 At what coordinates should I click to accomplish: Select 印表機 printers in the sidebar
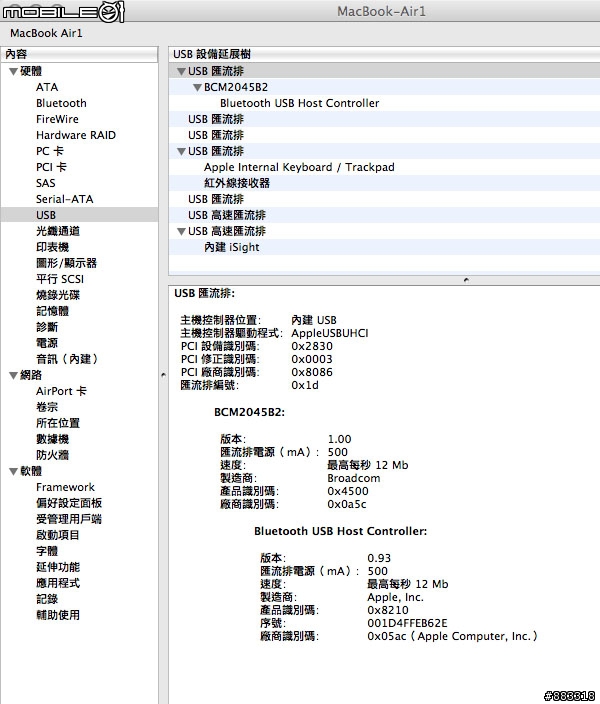(x=53, y=247)
